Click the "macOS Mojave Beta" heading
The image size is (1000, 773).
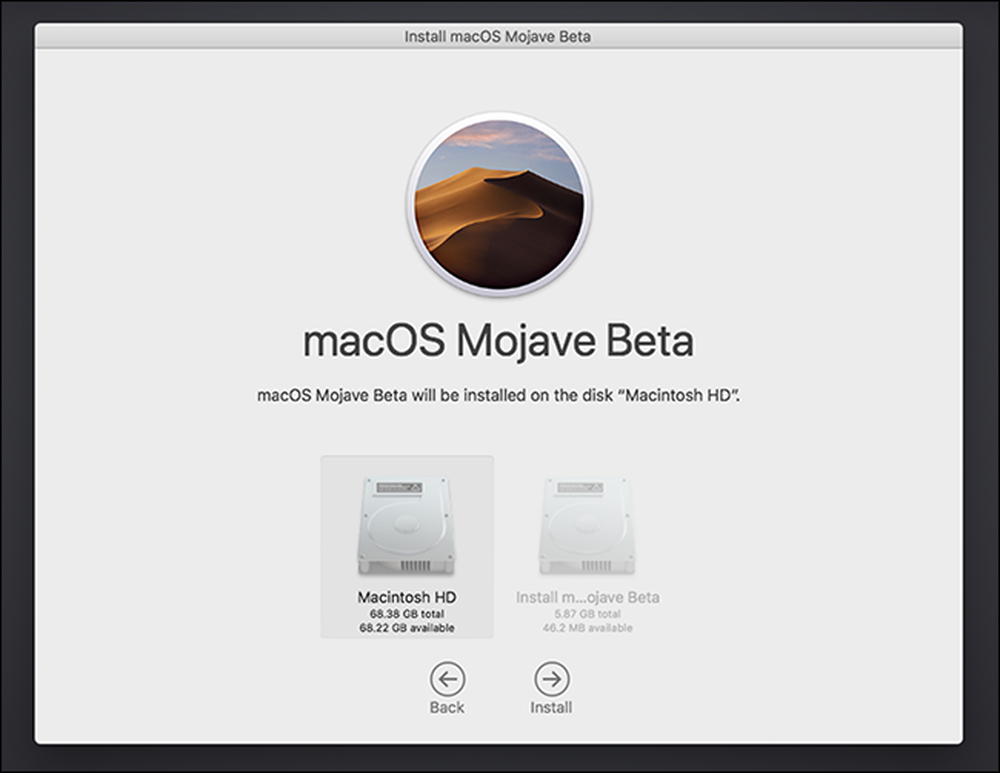pos(498,341)
